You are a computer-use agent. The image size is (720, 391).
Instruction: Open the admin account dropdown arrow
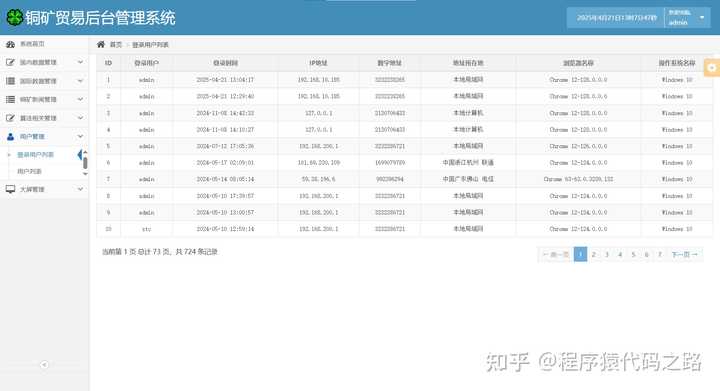click(702, 17)
